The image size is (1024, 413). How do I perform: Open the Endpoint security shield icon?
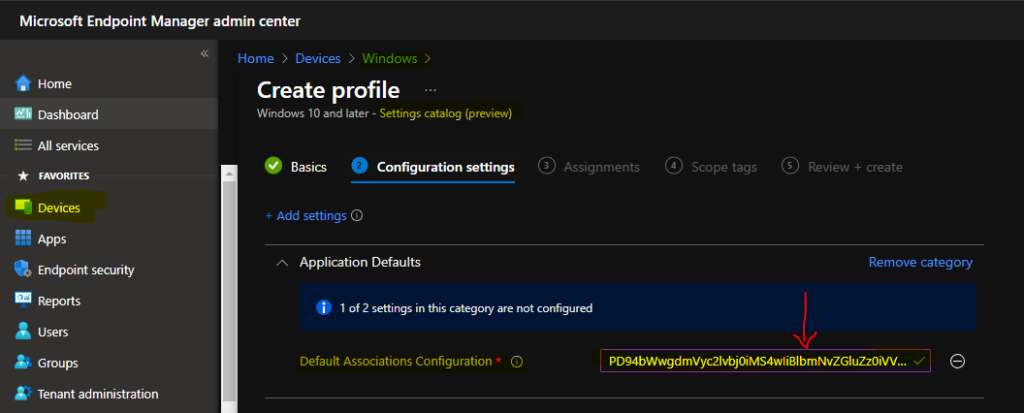click(x=23, y=269)
